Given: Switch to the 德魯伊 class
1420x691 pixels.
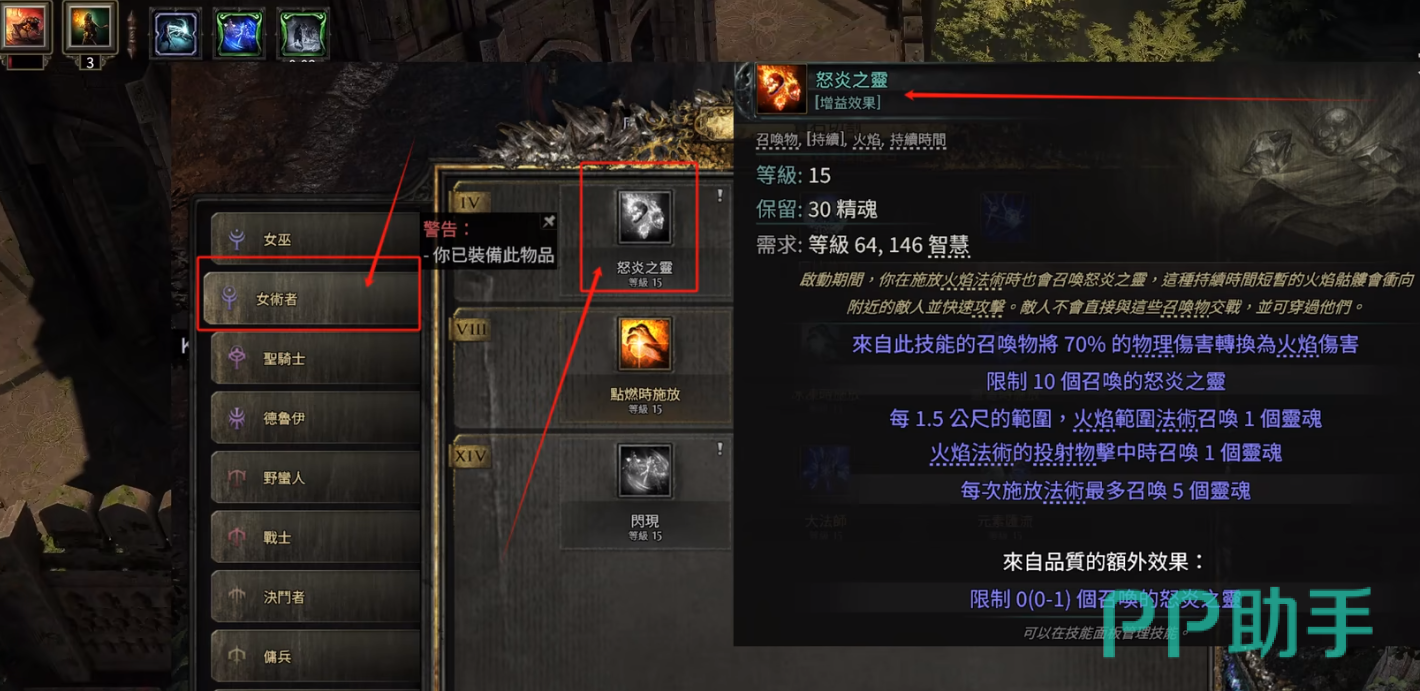Looking at the screenshot, I should click(316, 418).
